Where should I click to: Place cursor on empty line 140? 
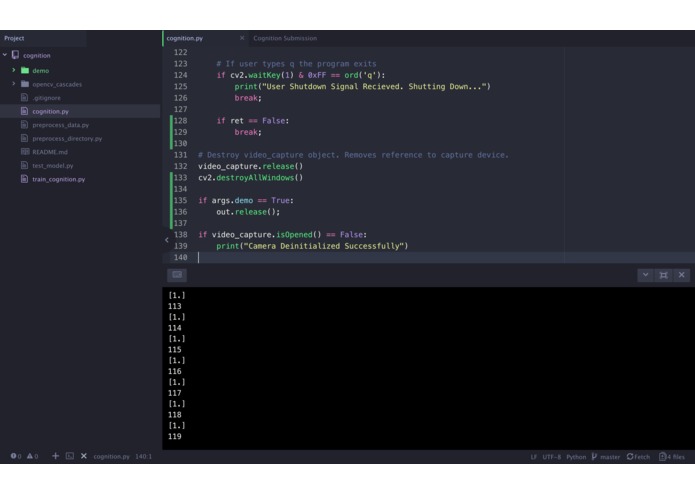[443, 257]
